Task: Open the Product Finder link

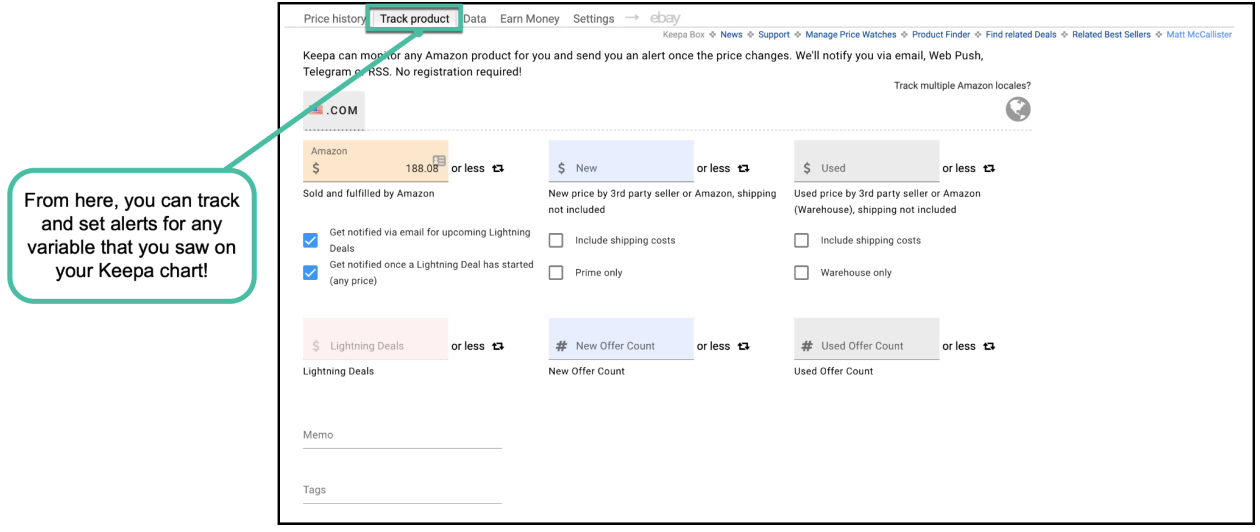Action: click(941, 35)
